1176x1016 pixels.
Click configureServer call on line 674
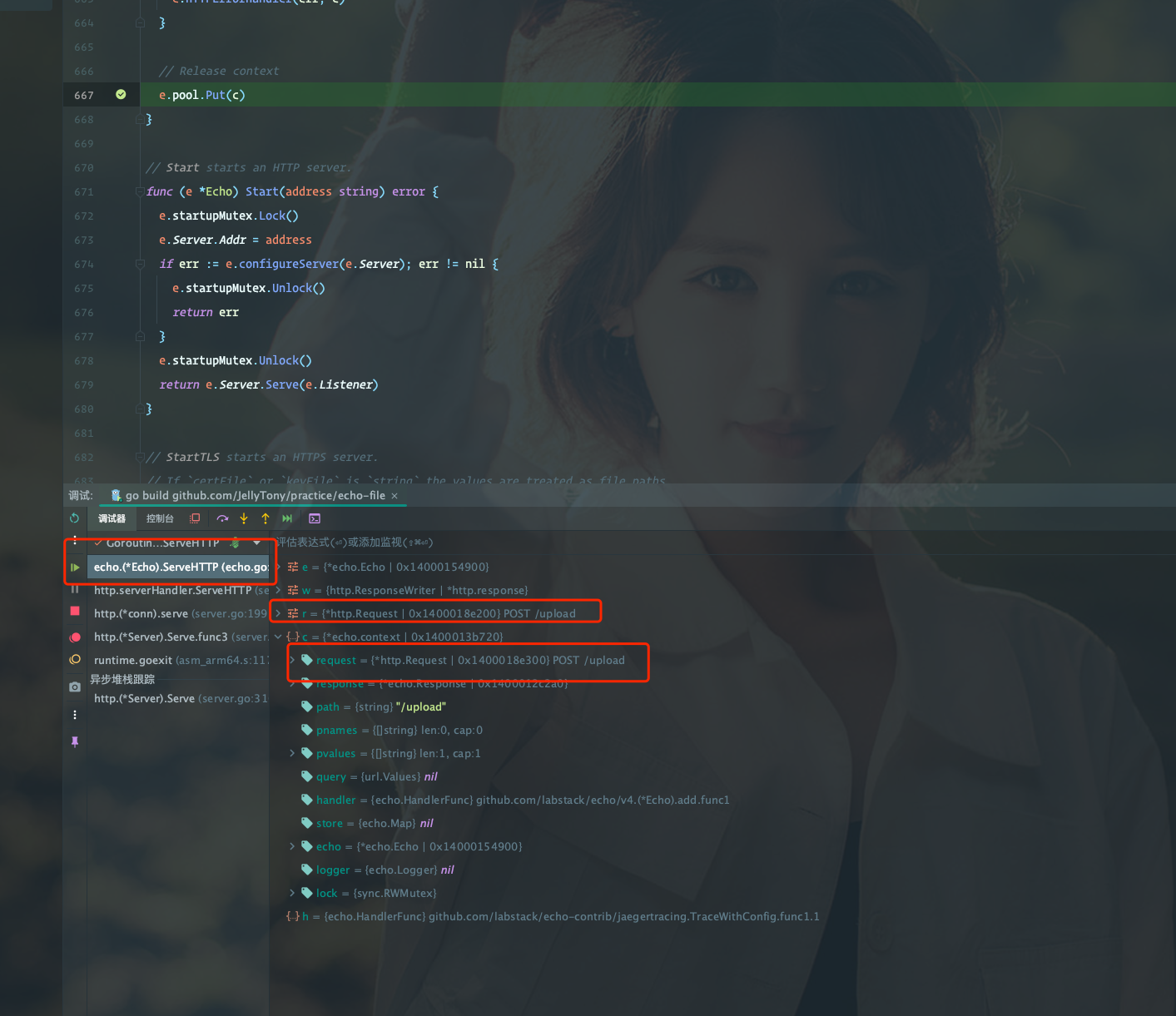click(289, 264)
